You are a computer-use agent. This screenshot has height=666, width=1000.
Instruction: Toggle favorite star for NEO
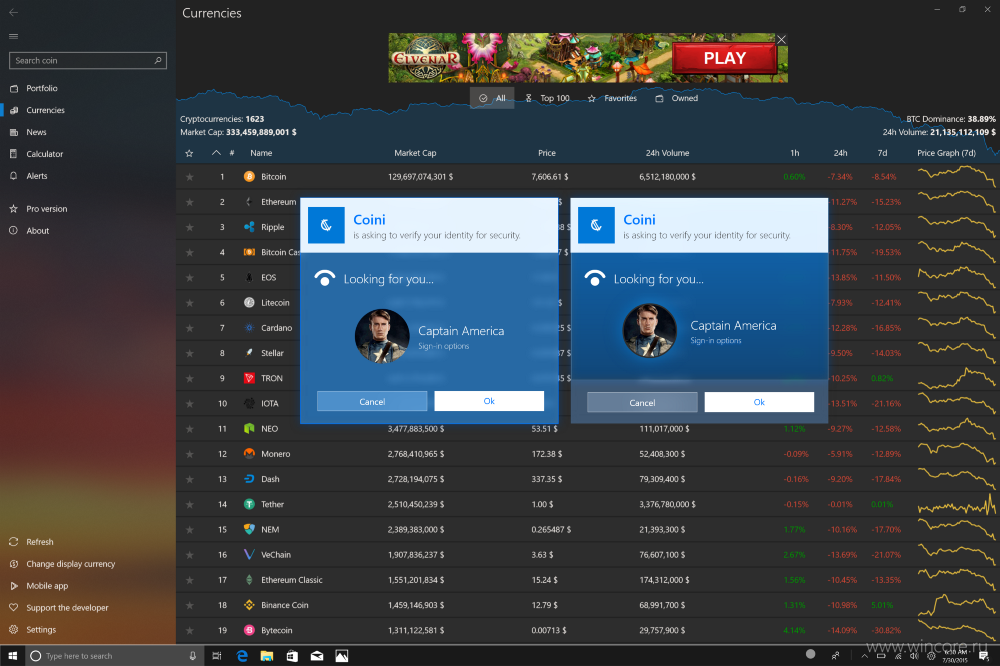(x=189, y=429)
